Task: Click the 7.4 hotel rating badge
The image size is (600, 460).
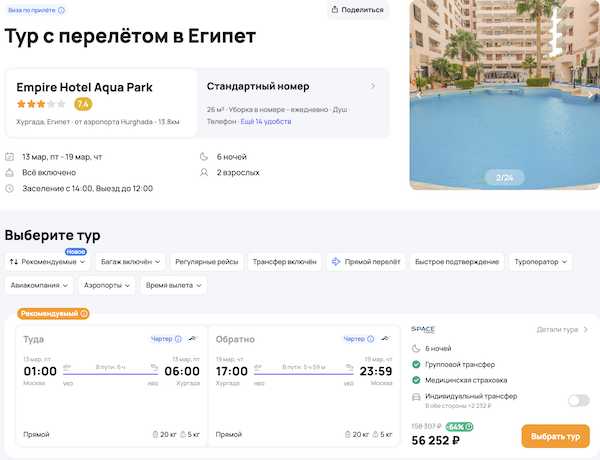Action: pos(83,104)
